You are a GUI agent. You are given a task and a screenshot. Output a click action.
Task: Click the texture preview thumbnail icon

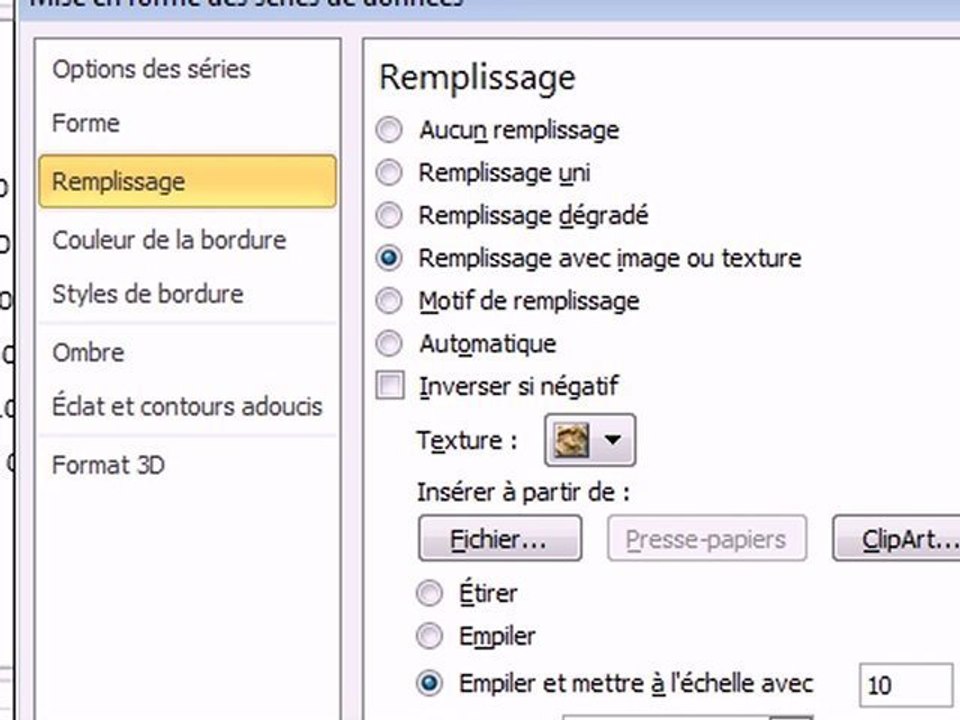pos(571,440)
